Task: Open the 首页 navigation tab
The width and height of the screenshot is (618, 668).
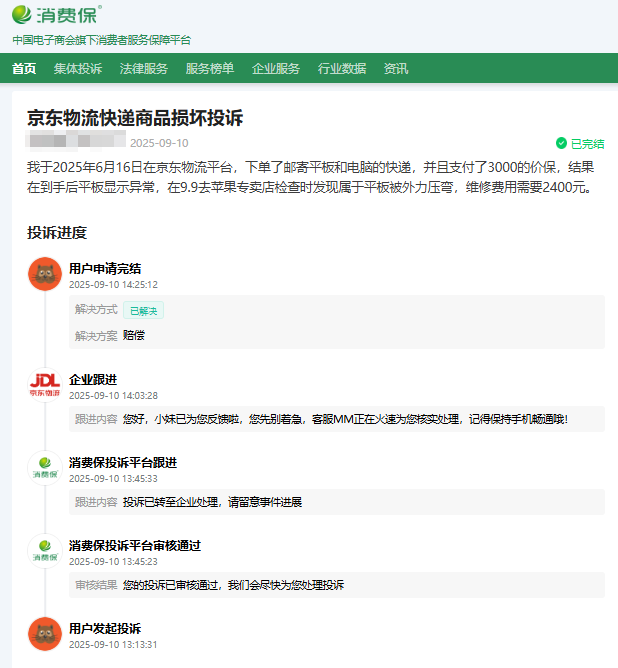Action: (x=24, y=68)
